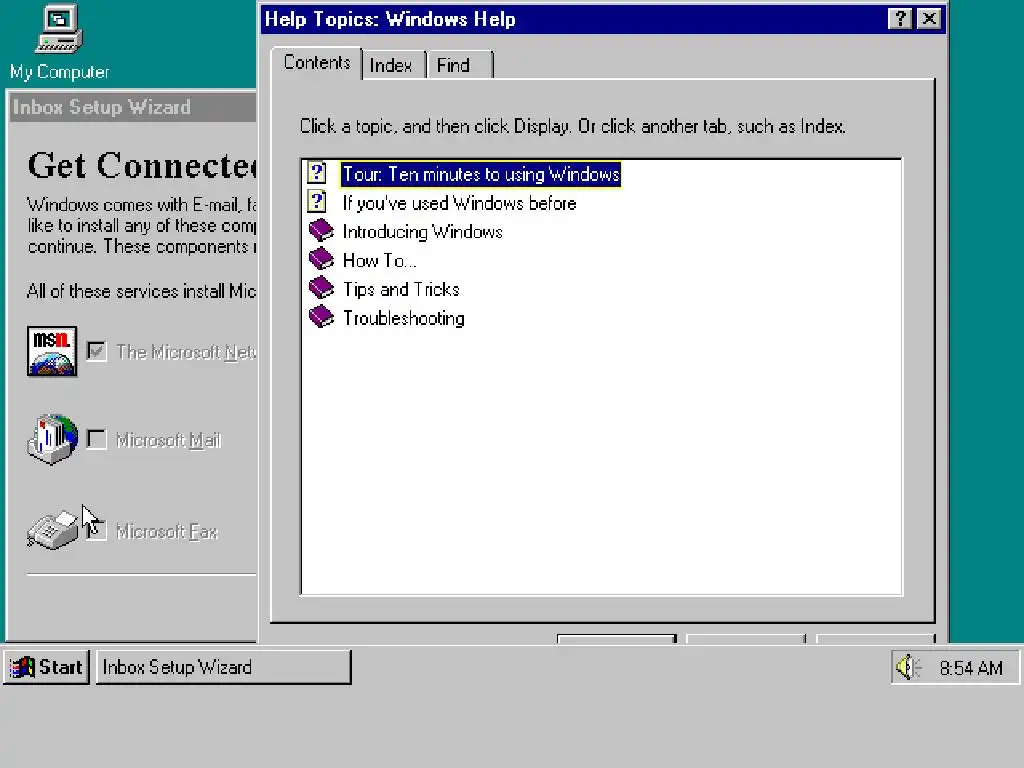Click Inbox Setup Wizard taskbar button
Viewport: 1024px width, 768px height.
[223, 667]
